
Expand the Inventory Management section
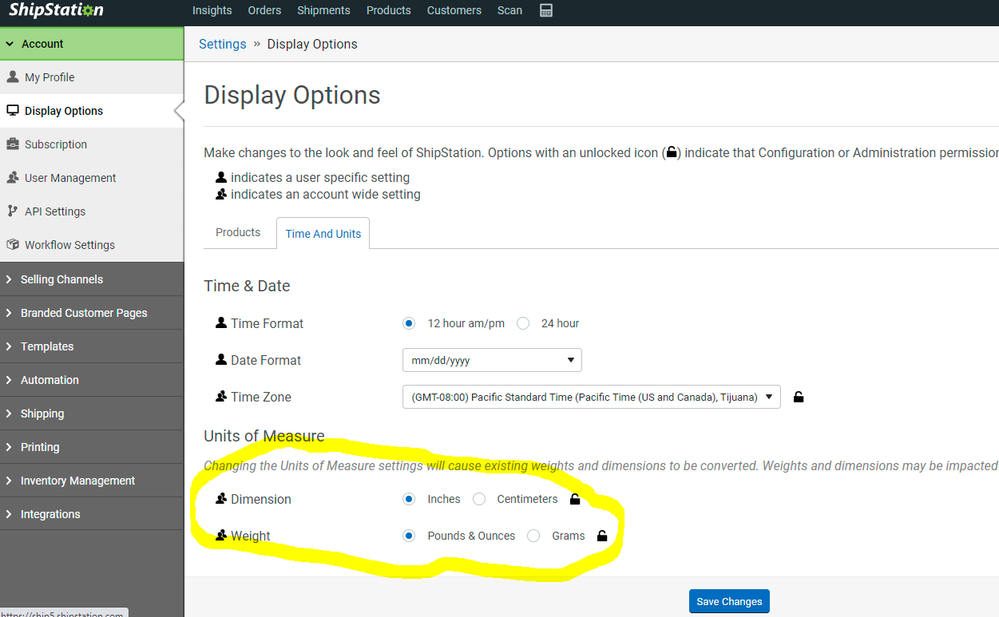[x=77, y=481]
